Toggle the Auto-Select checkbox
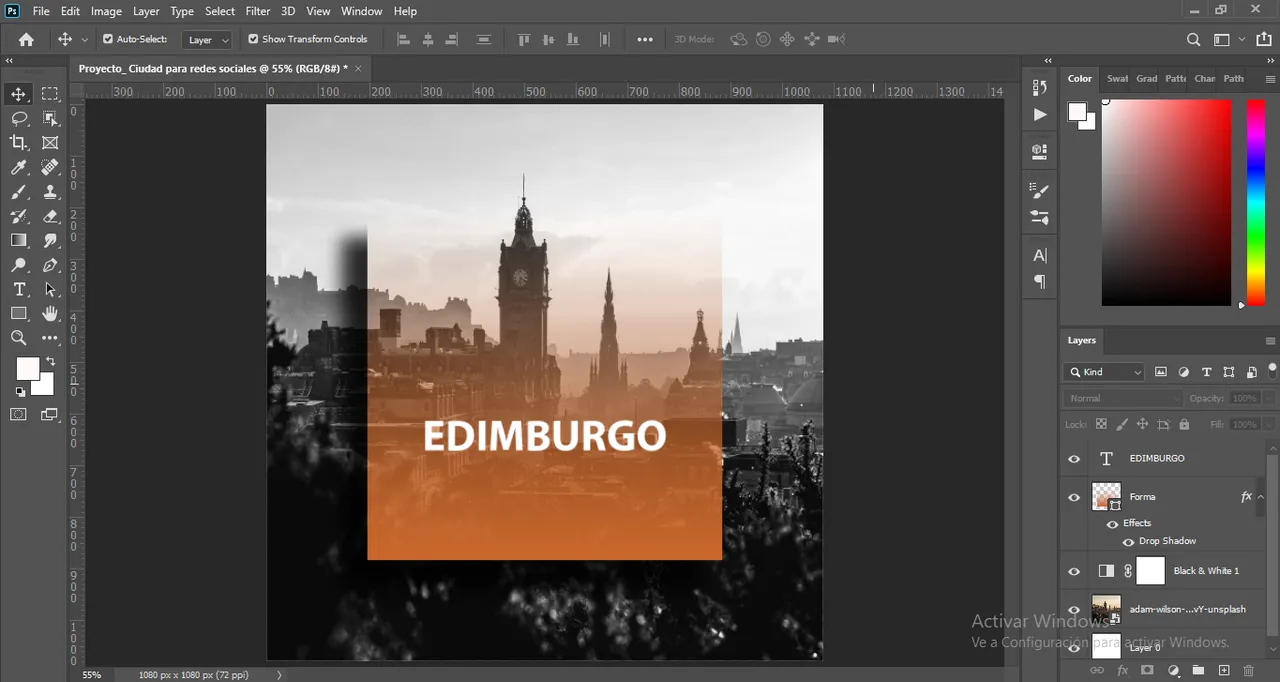The image size is (1280, 682). (108, 39)
